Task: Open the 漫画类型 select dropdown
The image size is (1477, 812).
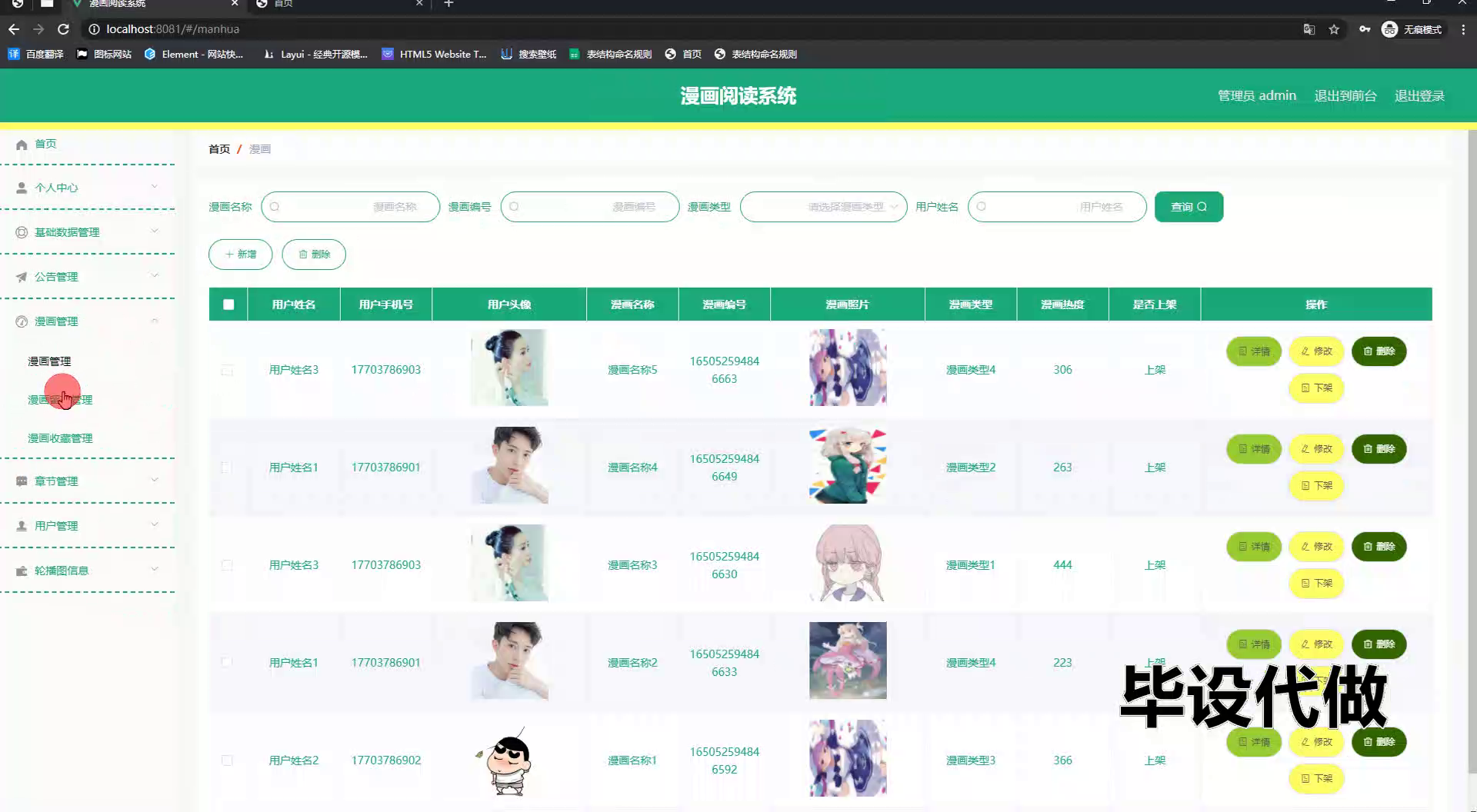Action: [823, 207]
